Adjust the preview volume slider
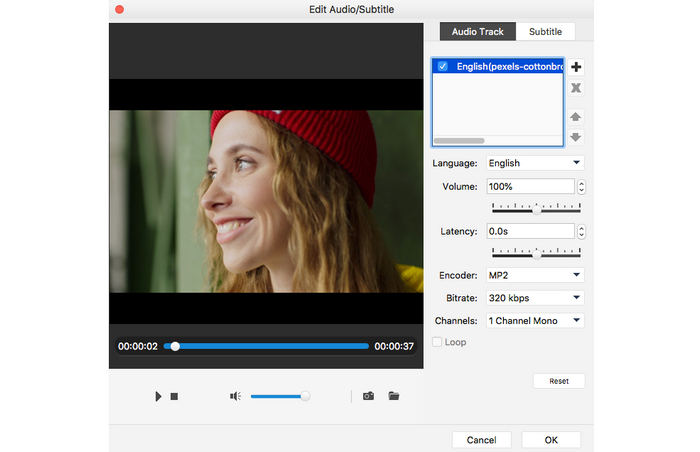 [x=280, y=396]
